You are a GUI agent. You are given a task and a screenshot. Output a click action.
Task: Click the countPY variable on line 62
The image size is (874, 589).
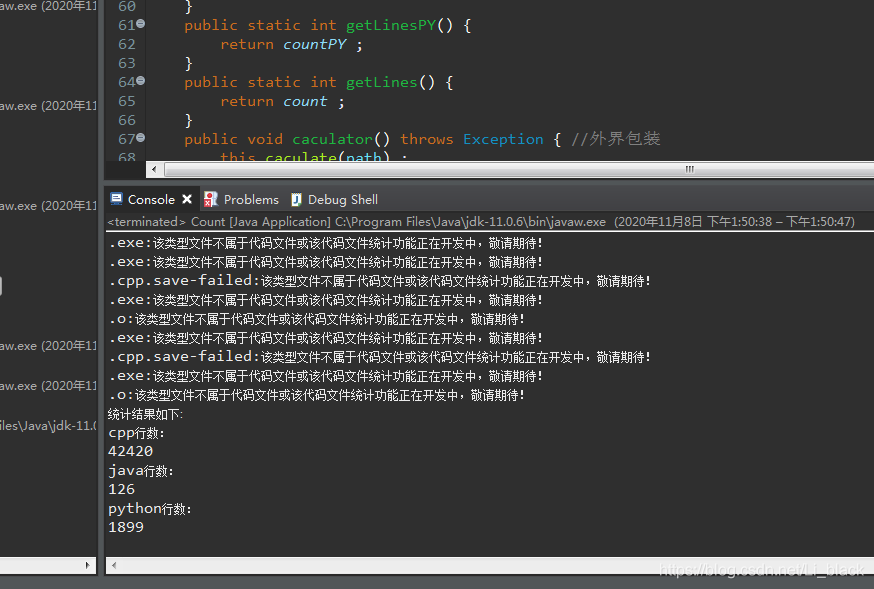[314, 45]
